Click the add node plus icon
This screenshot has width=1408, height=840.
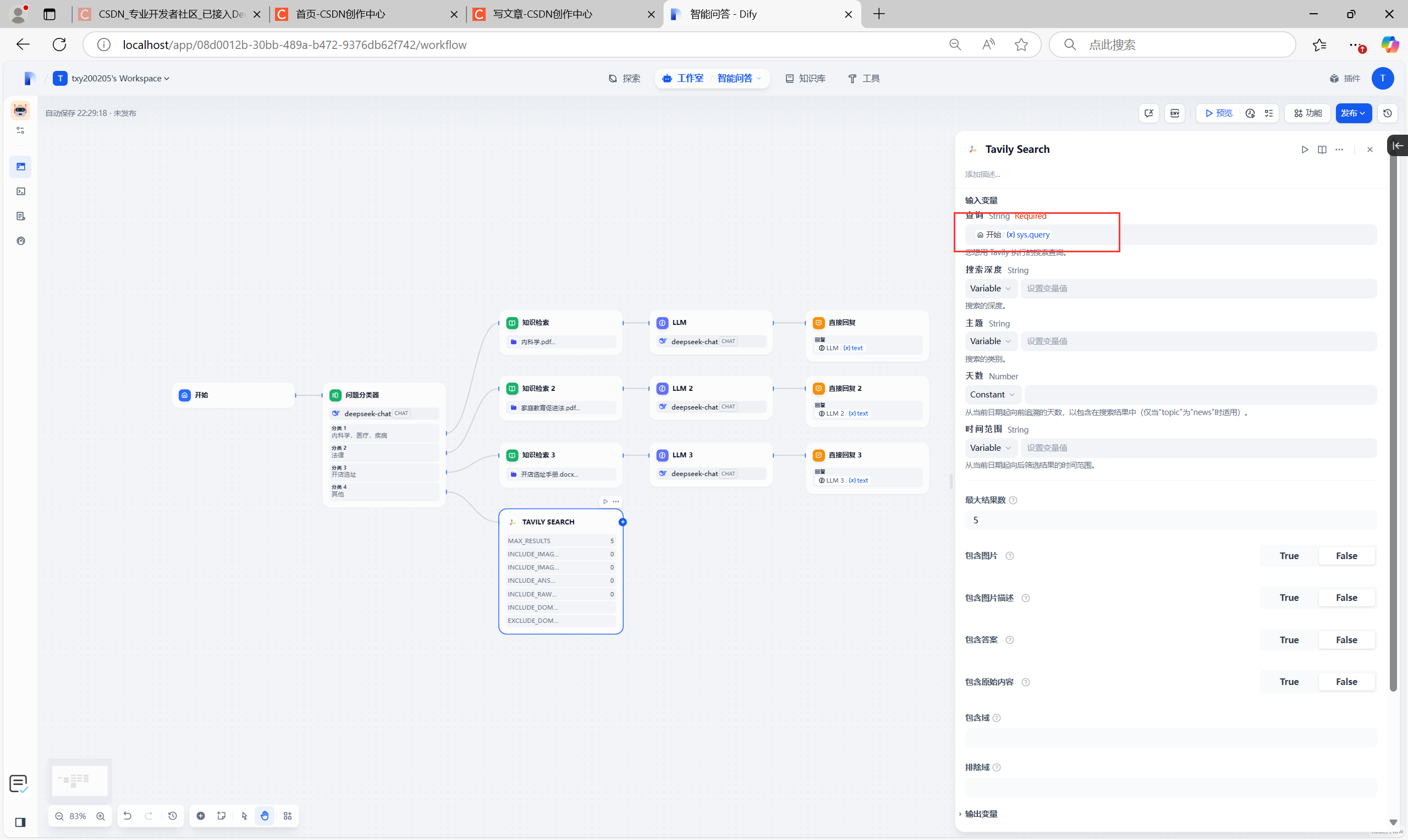click(x=200, y=816)
